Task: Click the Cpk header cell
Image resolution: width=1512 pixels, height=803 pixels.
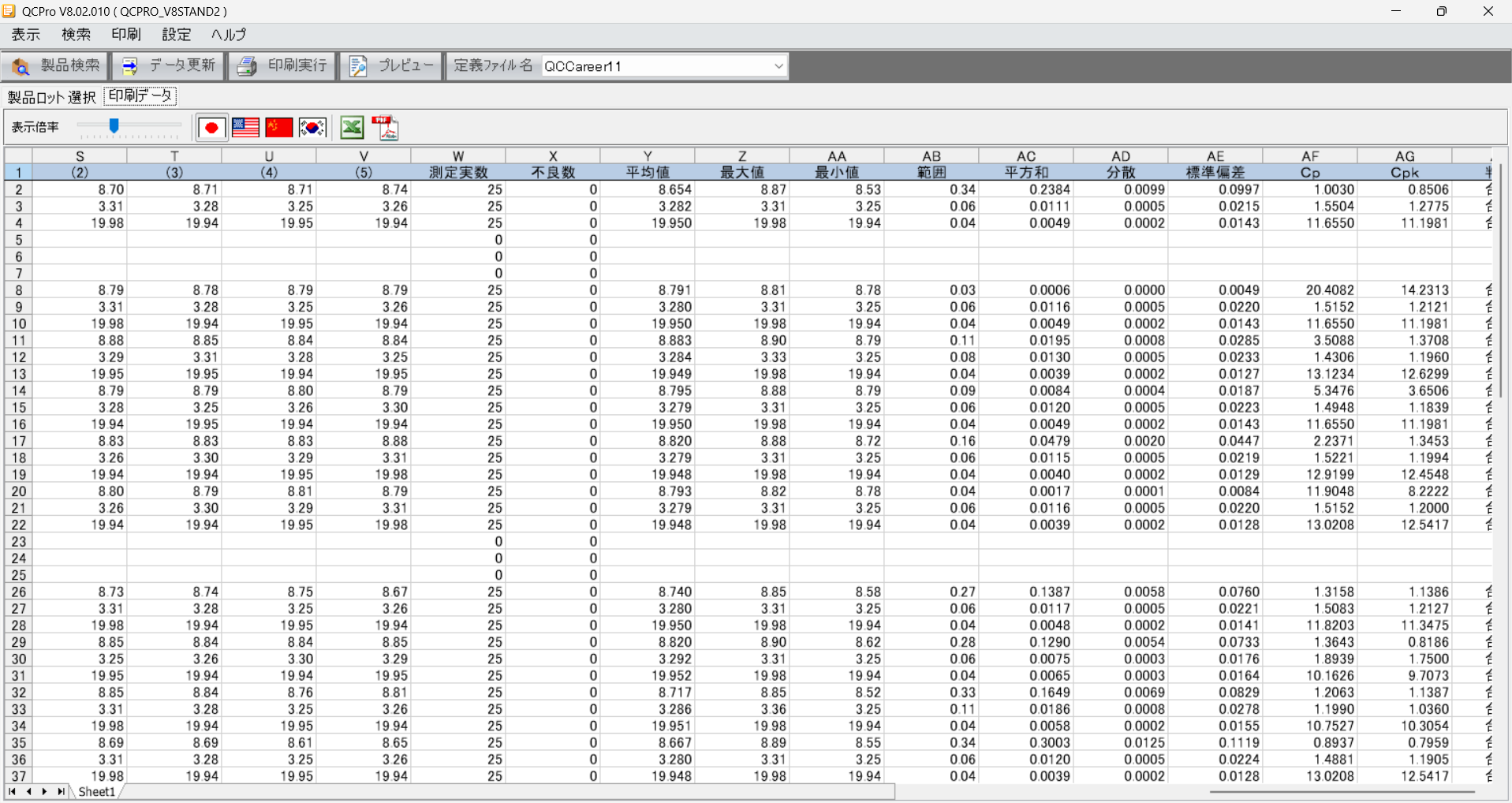Action: [1405, 173]
